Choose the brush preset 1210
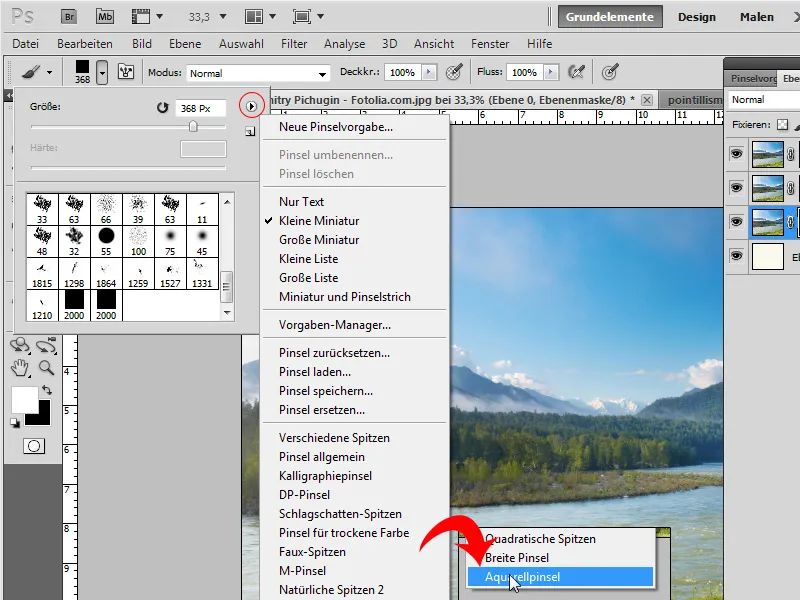800x600 pixels. 42,306
